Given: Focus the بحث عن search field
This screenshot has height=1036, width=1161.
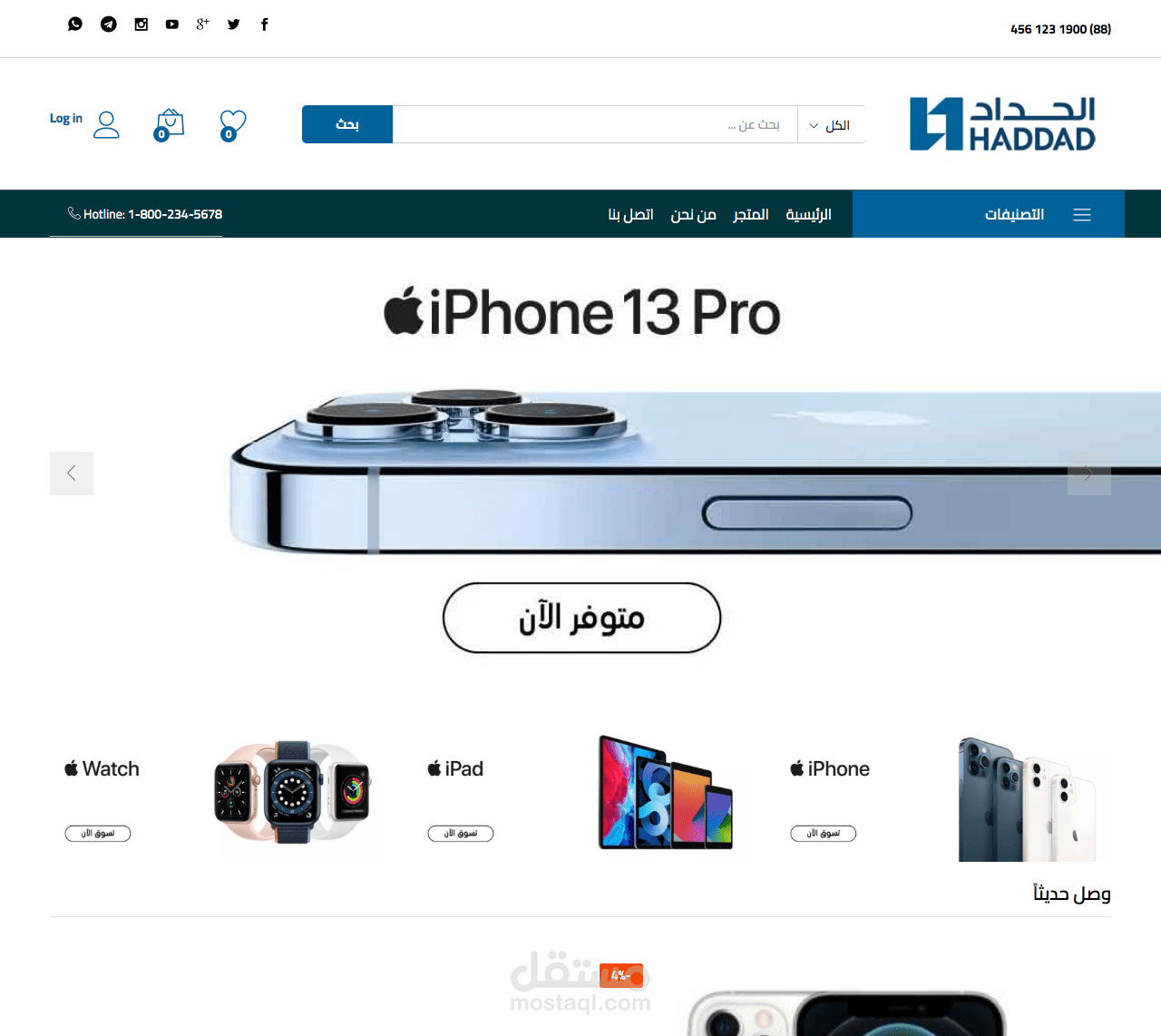Looking at the screenshot, I should pyautogui.click(x=595, y=125).
